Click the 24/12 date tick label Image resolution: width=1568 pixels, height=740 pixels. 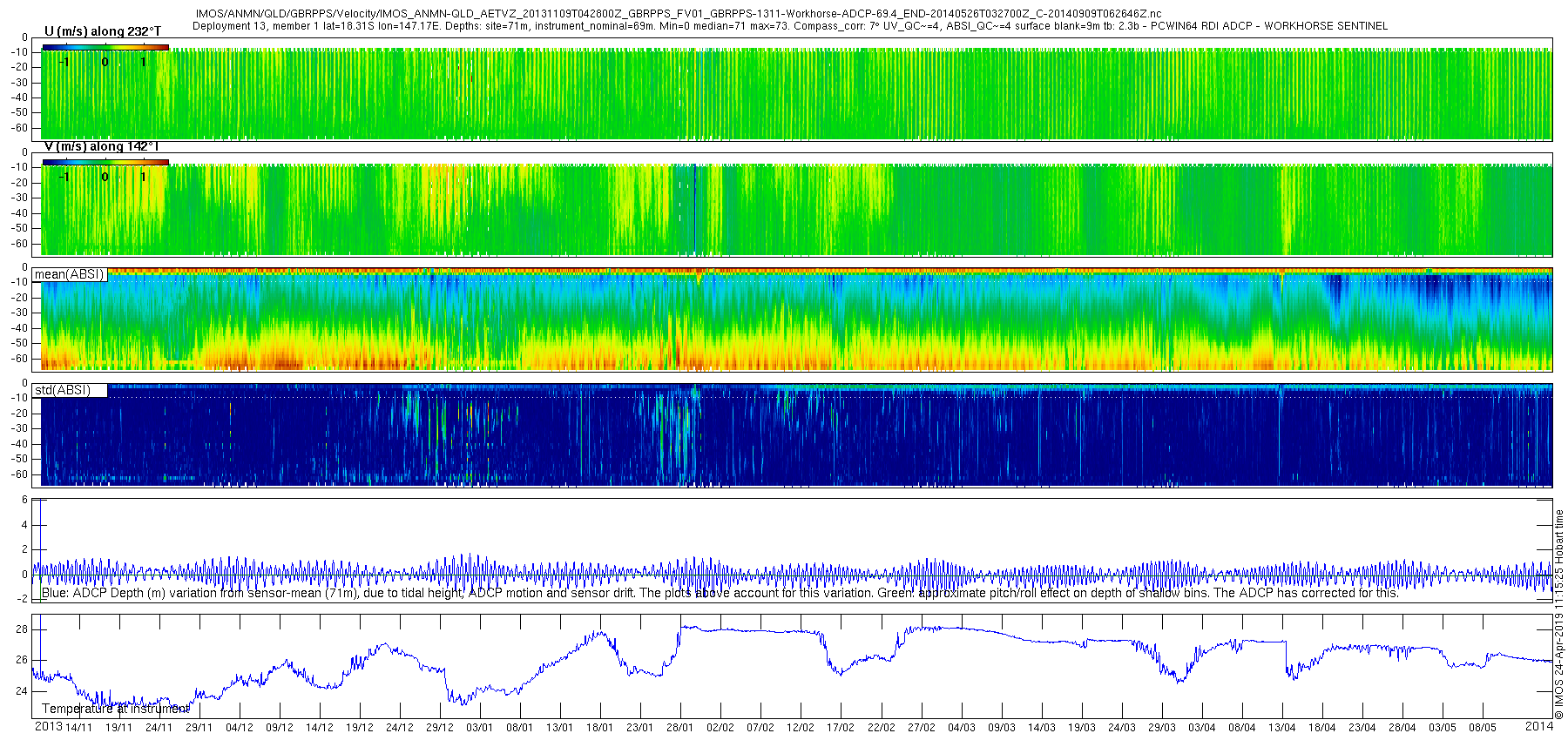coord(399,728)
